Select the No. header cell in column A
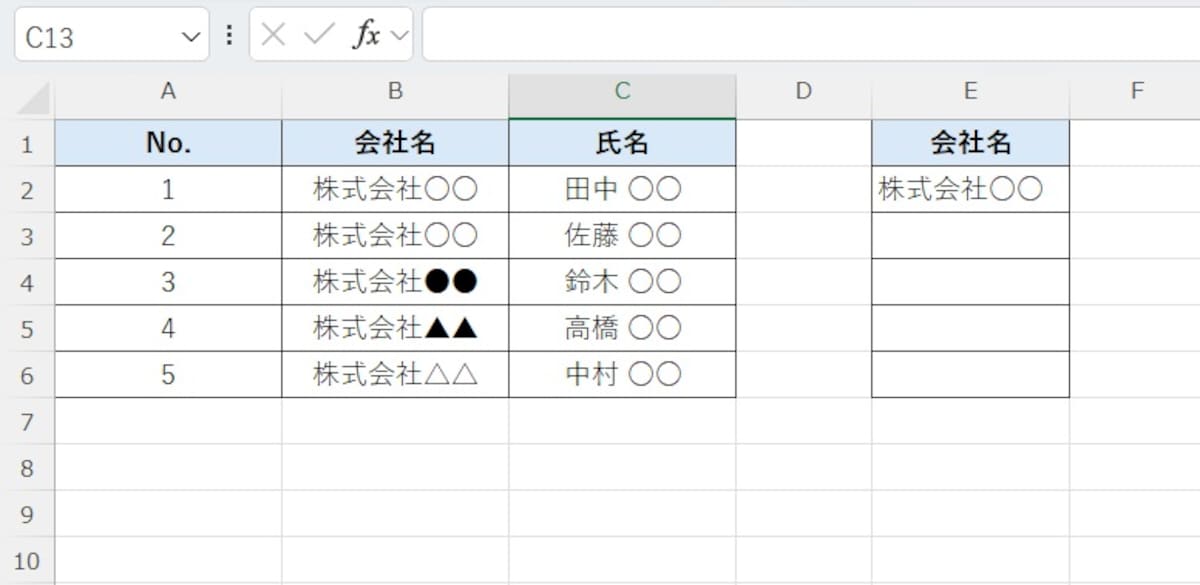1200x585 pixels. 168,142
